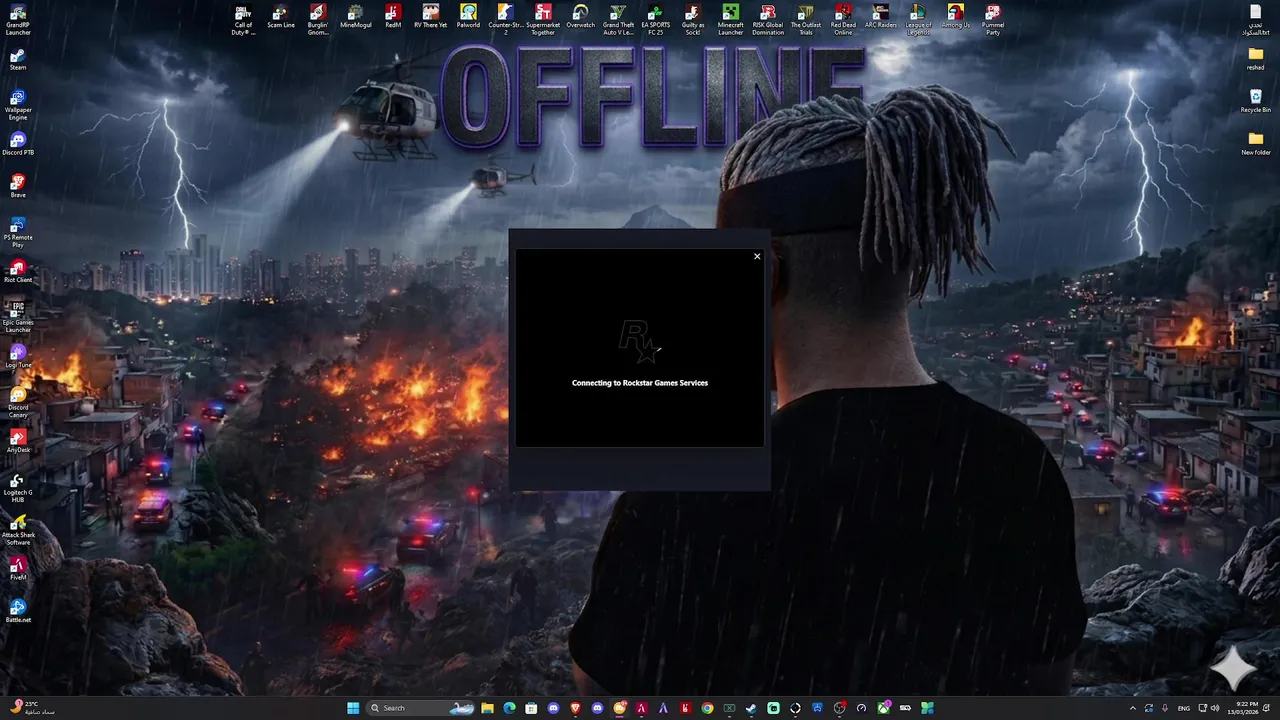Select the Epic Games Launcher desktop icon
This screenshot has width=1280, height=720.
[x=18, y=317]
